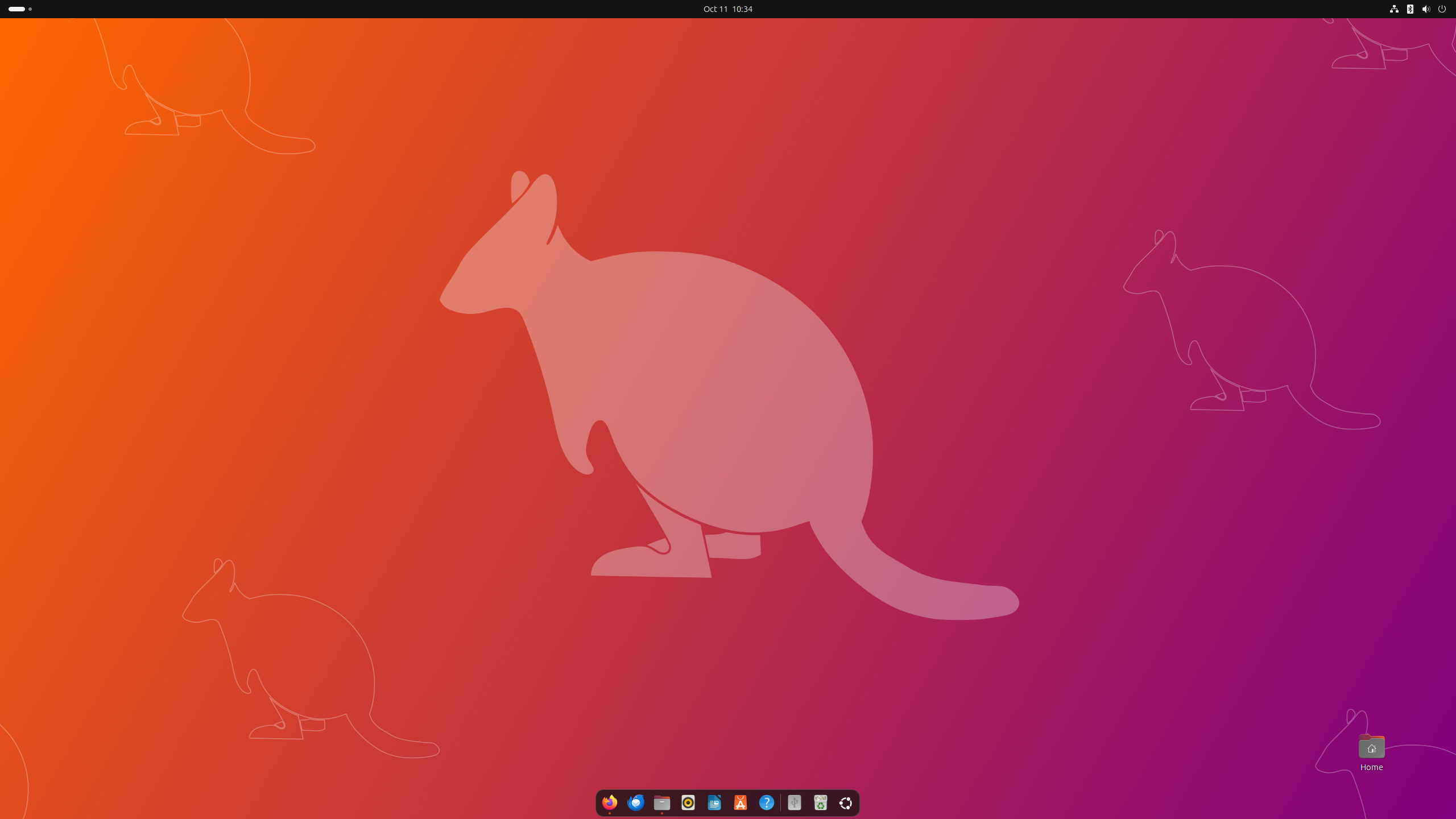Launch Rhythmbox music player
The height and width of the screenshot is (819, 1456).
click(x=687, y=803)
